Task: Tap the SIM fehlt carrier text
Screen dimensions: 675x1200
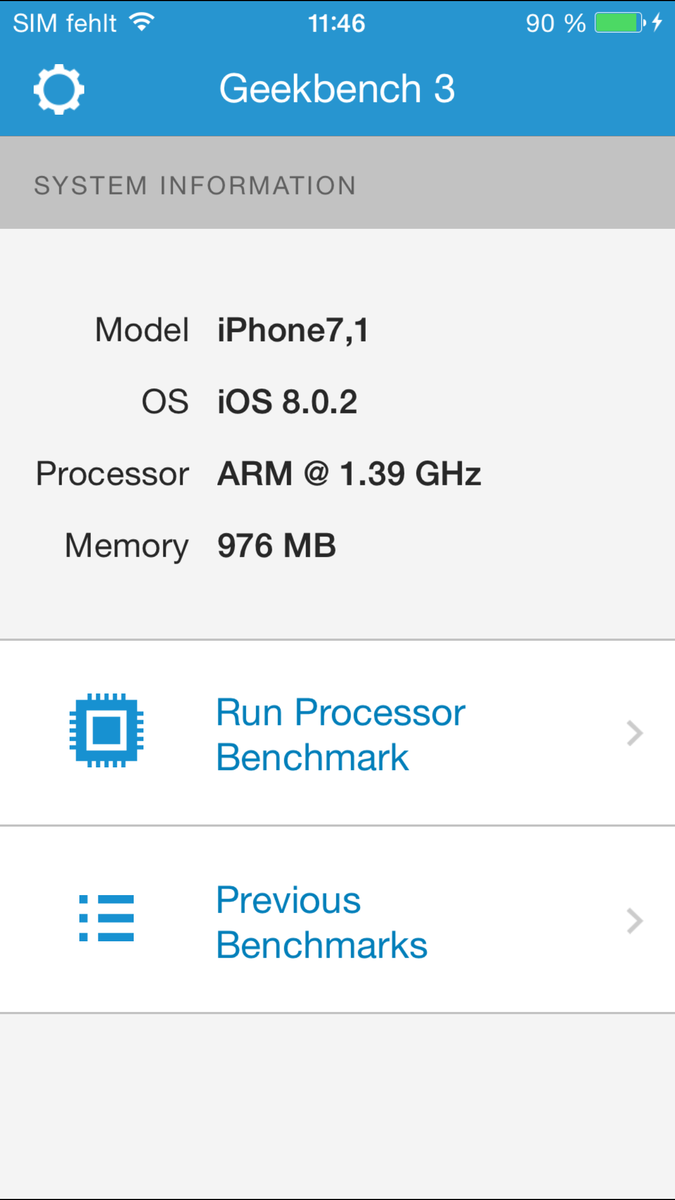Action: click(65, 22)
